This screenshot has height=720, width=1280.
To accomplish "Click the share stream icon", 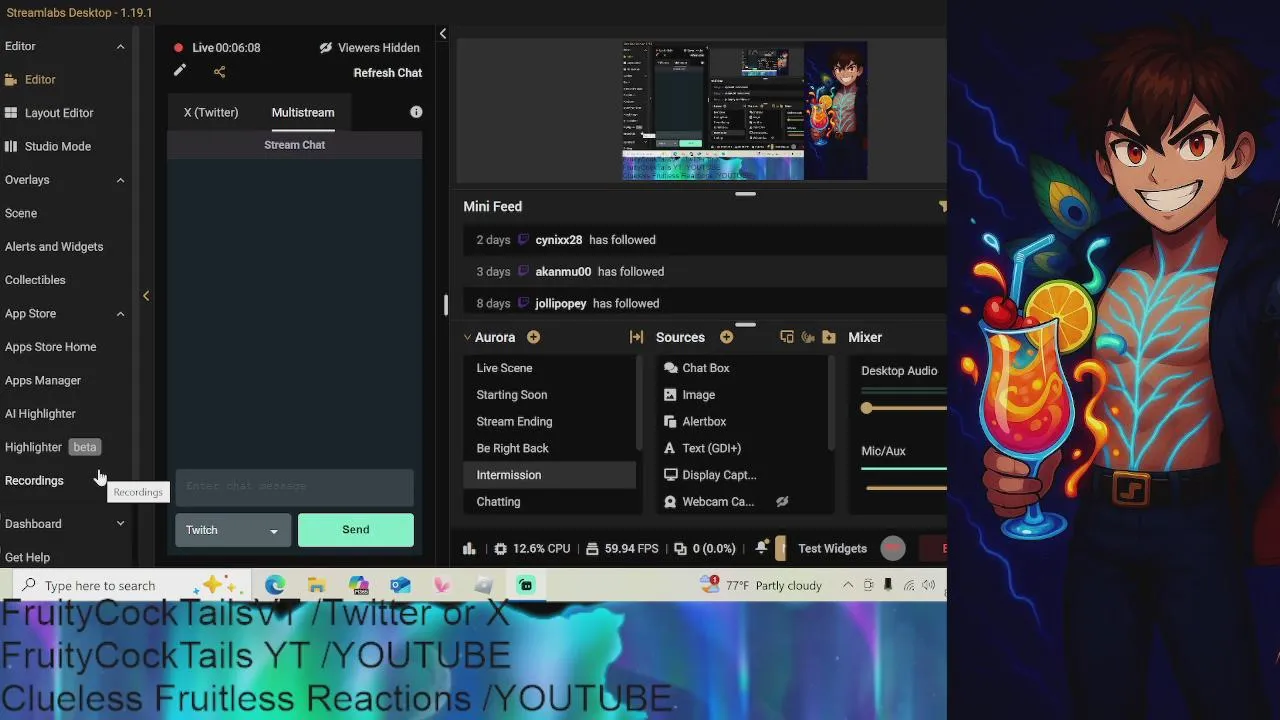I will coord(219,71).
